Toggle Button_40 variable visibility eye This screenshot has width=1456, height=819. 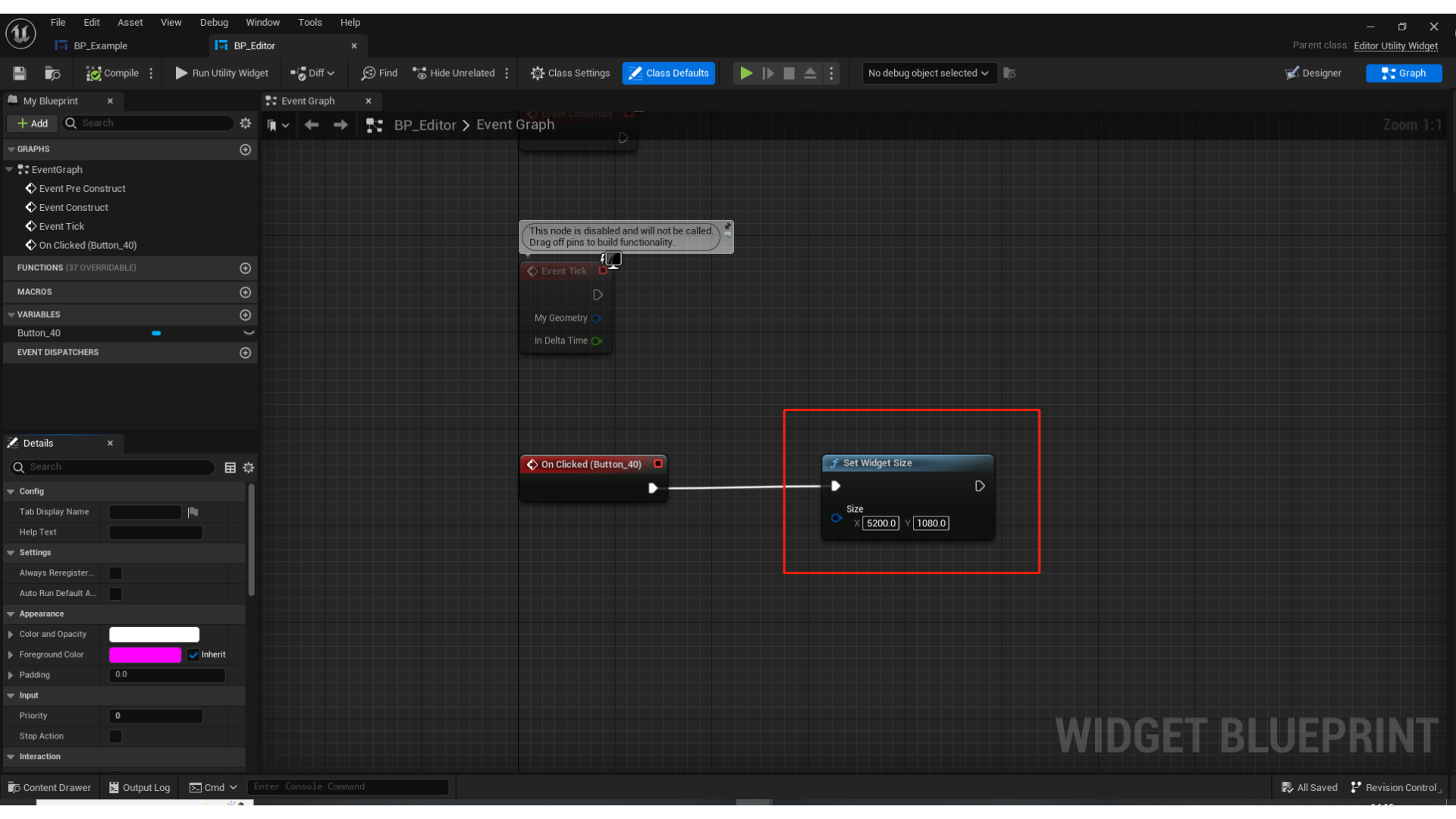[249, 333]
